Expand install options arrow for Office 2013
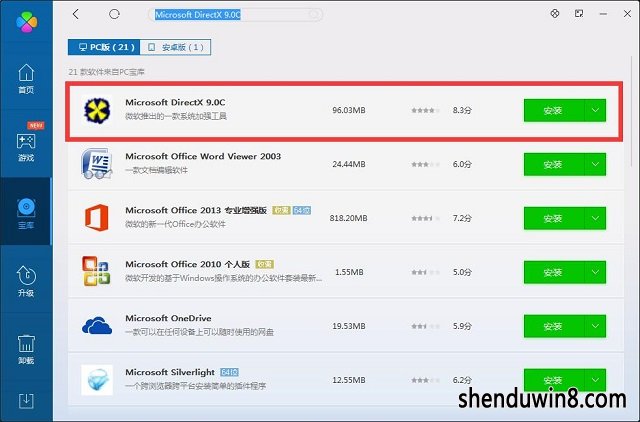The width and height of the screenshot is (640, 422). 595,218
